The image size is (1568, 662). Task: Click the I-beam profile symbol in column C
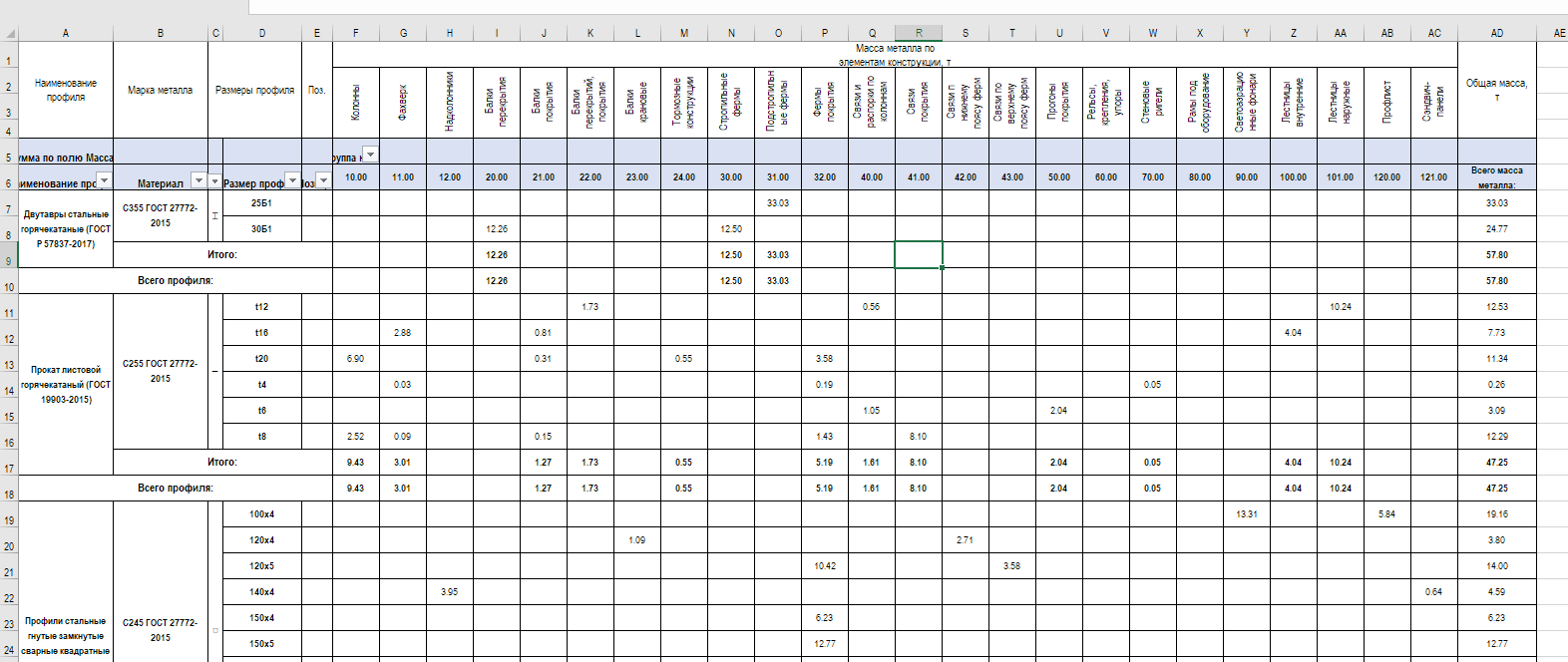click(x=215, y=215)
